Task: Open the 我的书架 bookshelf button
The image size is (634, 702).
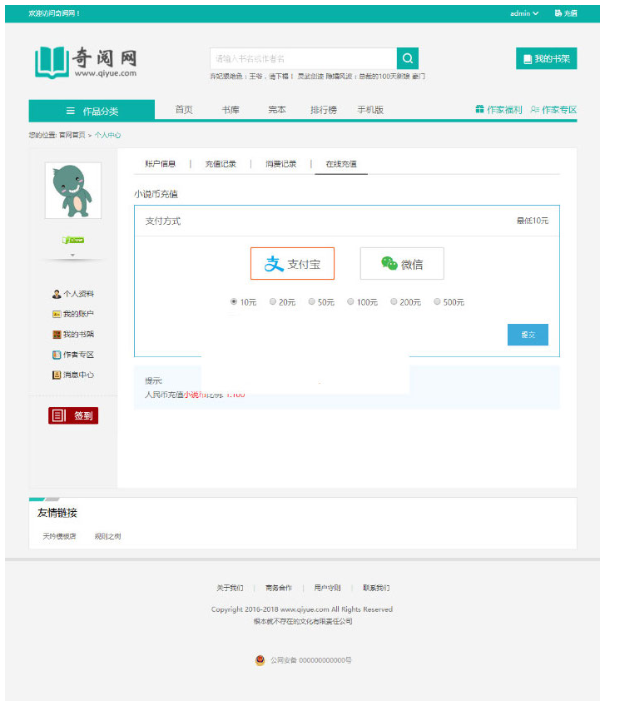Action: pyautogui.click(x=546, y=59)
